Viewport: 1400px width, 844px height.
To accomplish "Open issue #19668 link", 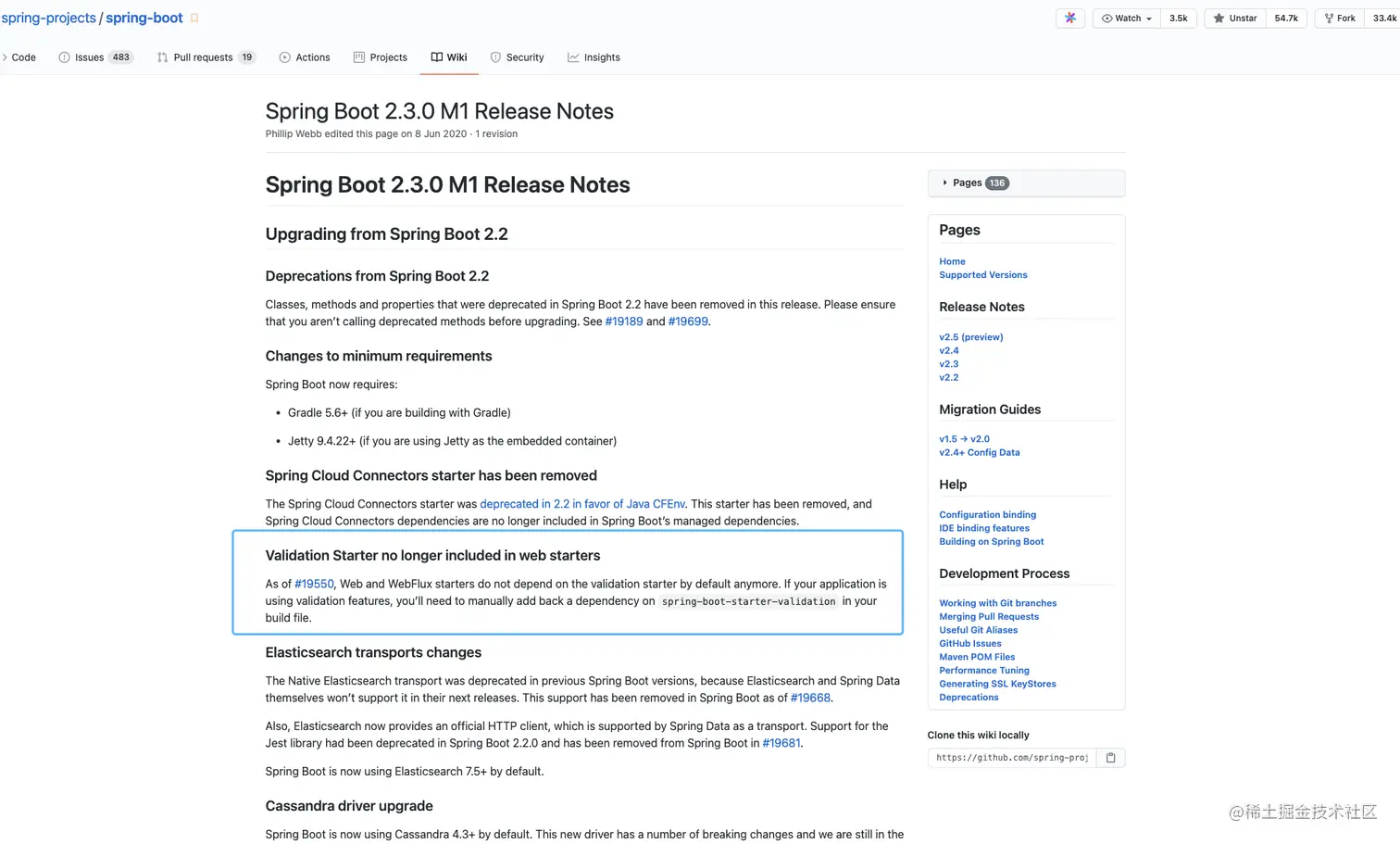I will 810,698.
